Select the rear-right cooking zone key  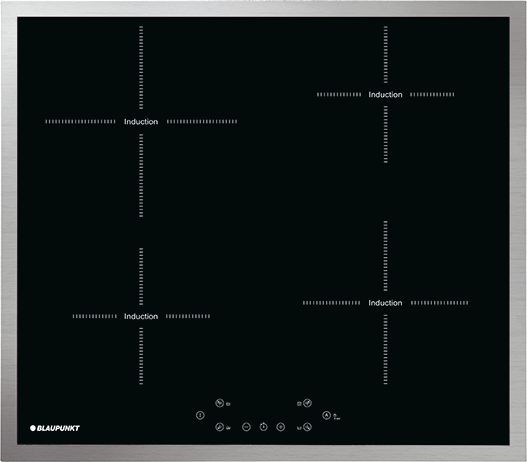307,403
